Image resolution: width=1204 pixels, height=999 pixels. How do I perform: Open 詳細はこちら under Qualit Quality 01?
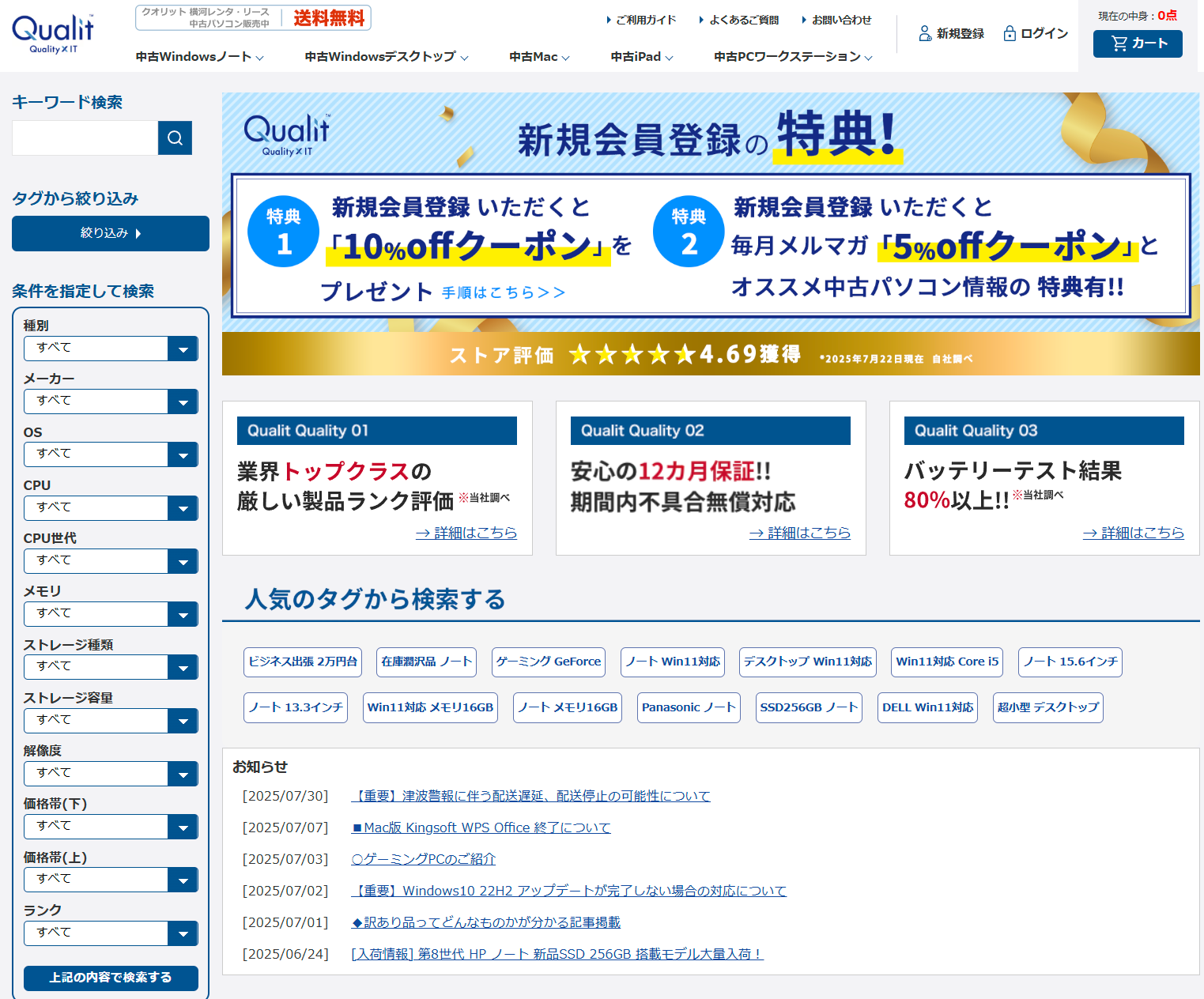(x=466, y=533)
